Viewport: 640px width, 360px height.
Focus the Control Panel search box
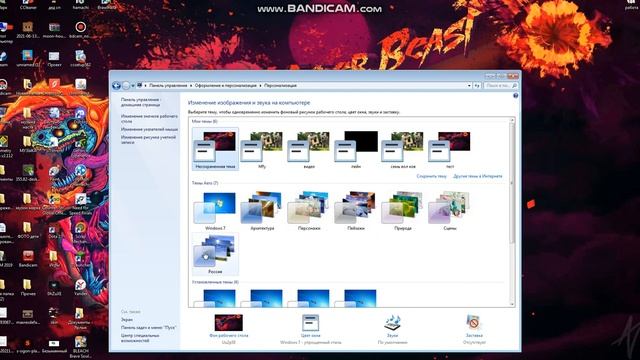coord(500,86)
